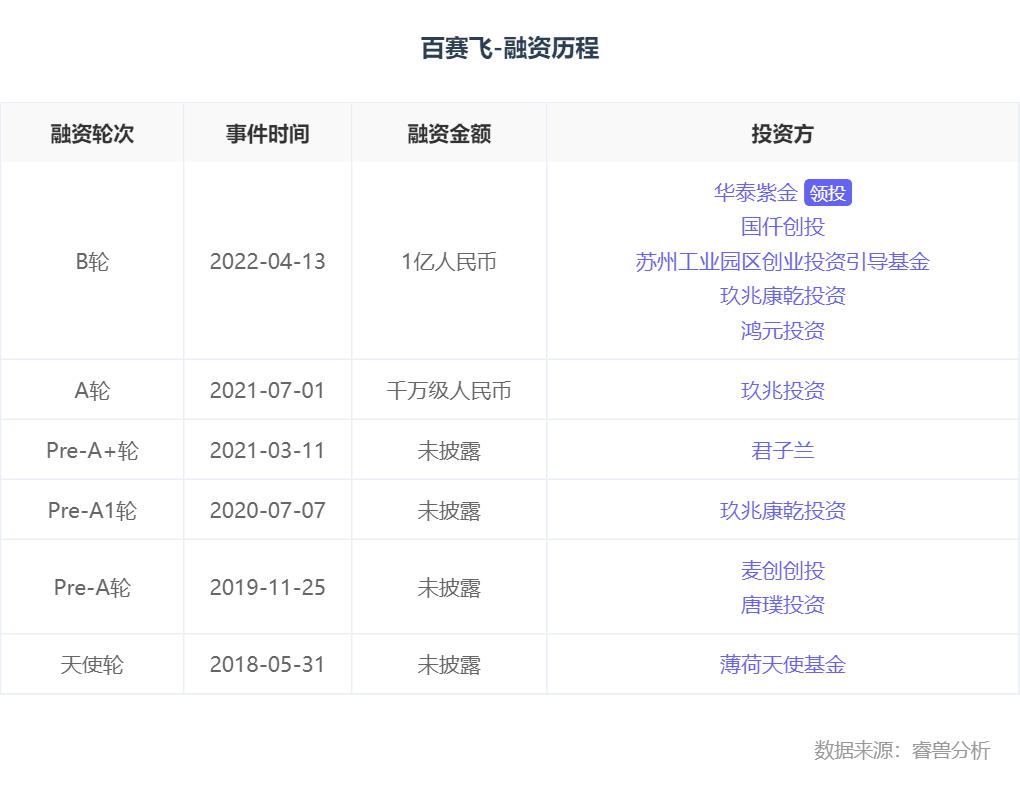The width and height of the screenshot is (1020, 804).
Task: Open 玖兆康乾投资 link in the Pre-A1轮 row
Action: [x=783, y=511]
